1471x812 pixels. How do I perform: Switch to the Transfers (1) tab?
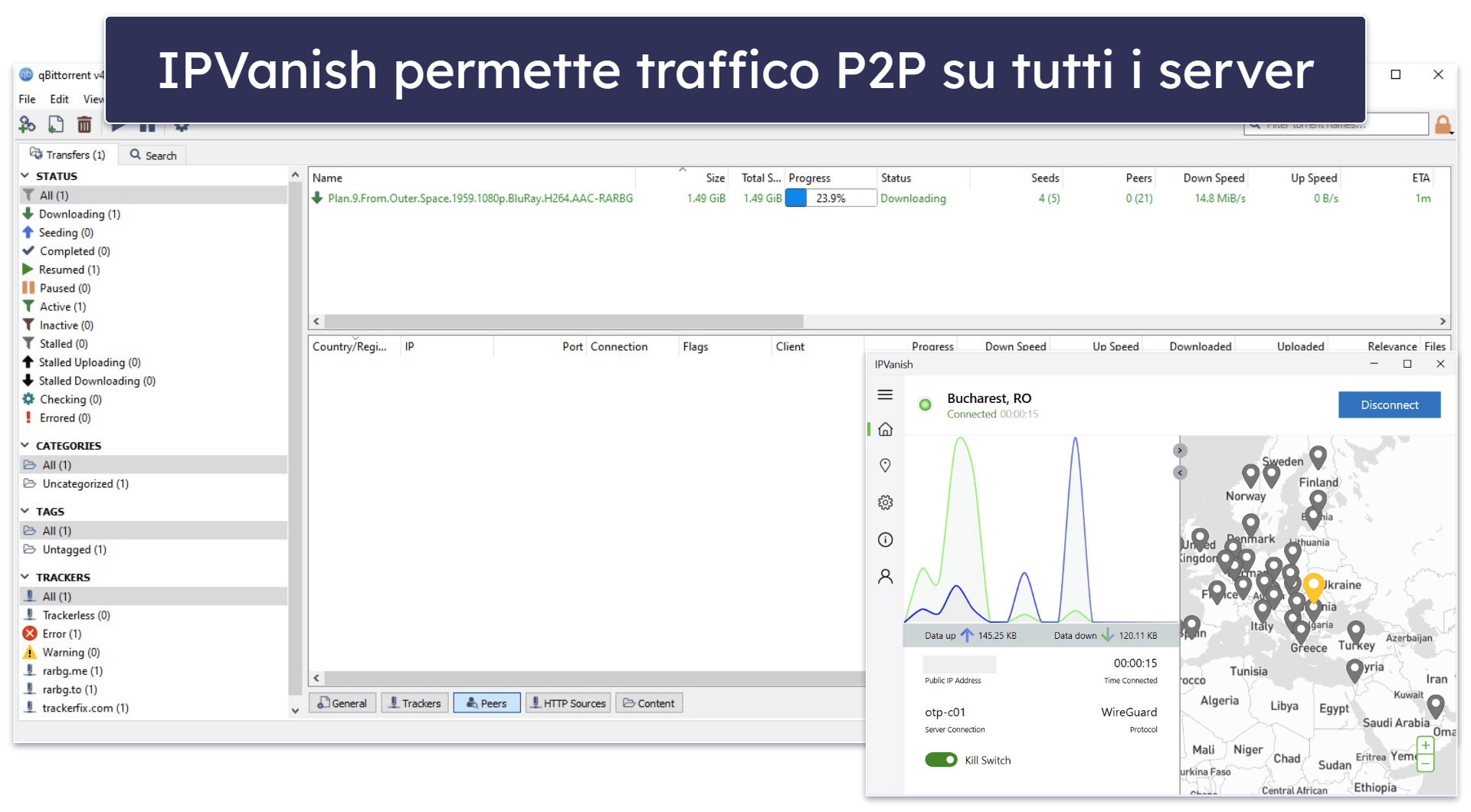click(x=67, y=155)
